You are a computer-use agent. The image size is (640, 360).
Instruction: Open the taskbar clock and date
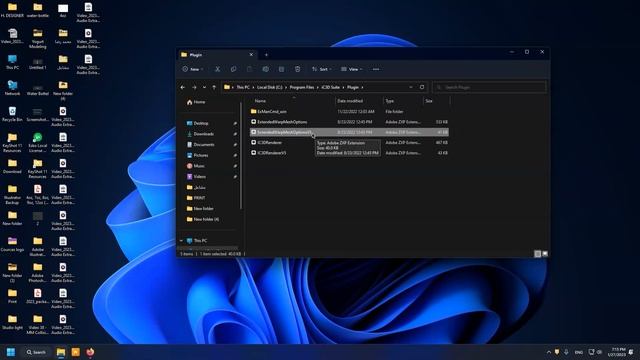point(616,352)
